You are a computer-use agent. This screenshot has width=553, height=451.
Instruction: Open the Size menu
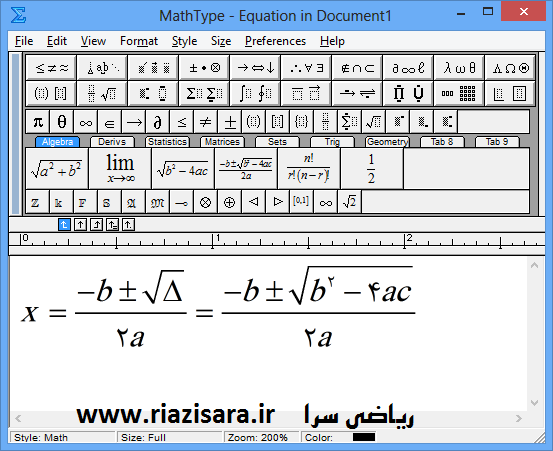tap(221, 41)
